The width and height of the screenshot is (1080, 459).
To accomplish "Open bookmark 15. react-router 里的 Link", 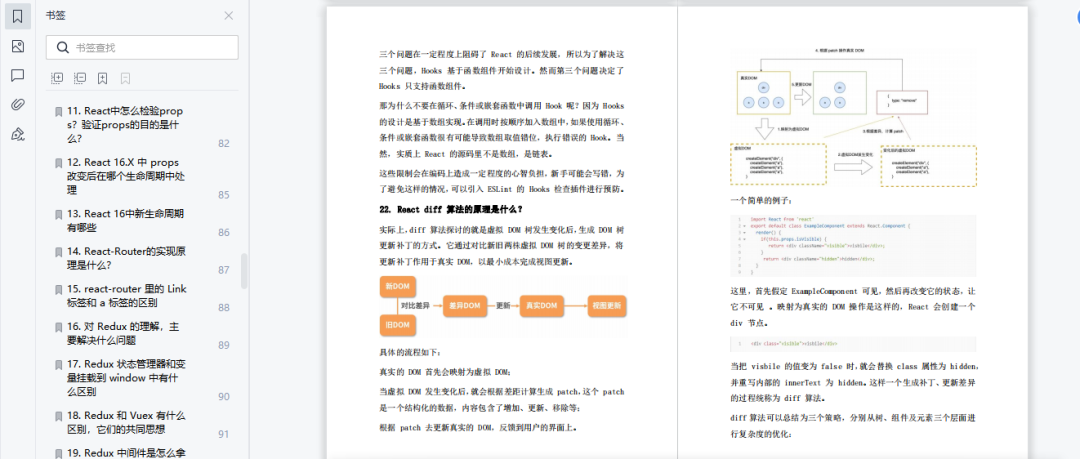I will (x=127, y=296).
